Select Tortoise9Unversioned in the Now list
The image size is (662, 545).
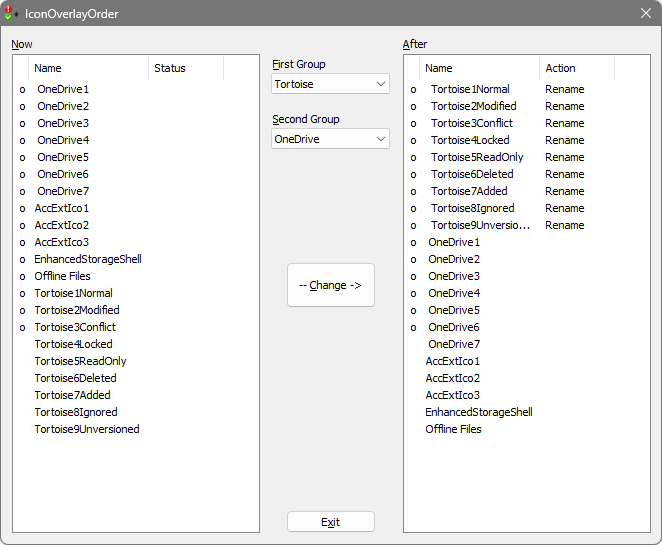tap(87, 429)
